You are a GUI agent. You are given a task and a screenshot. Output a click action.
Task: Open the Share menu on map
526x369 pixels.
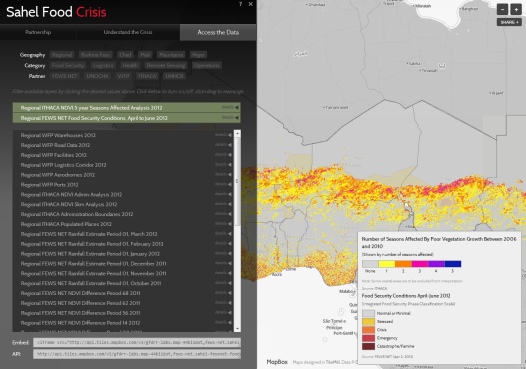coord(509,22)
